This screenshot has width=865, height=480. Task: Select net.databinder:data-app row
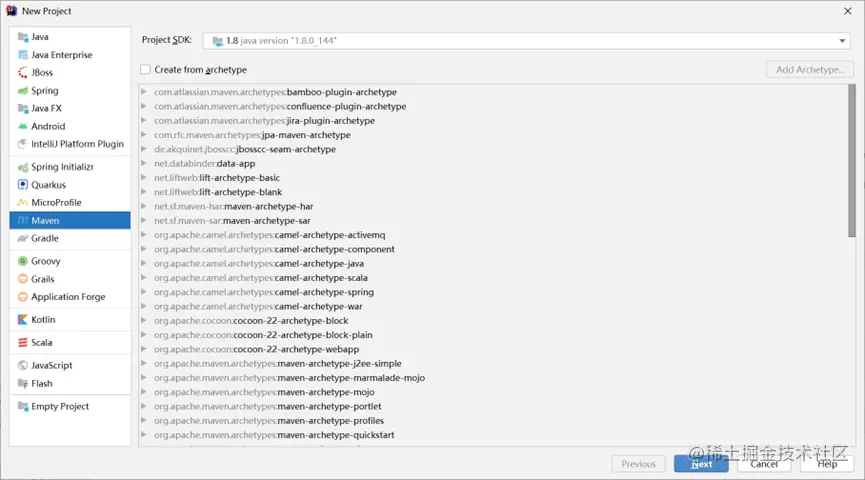click(x=493, y=163)
